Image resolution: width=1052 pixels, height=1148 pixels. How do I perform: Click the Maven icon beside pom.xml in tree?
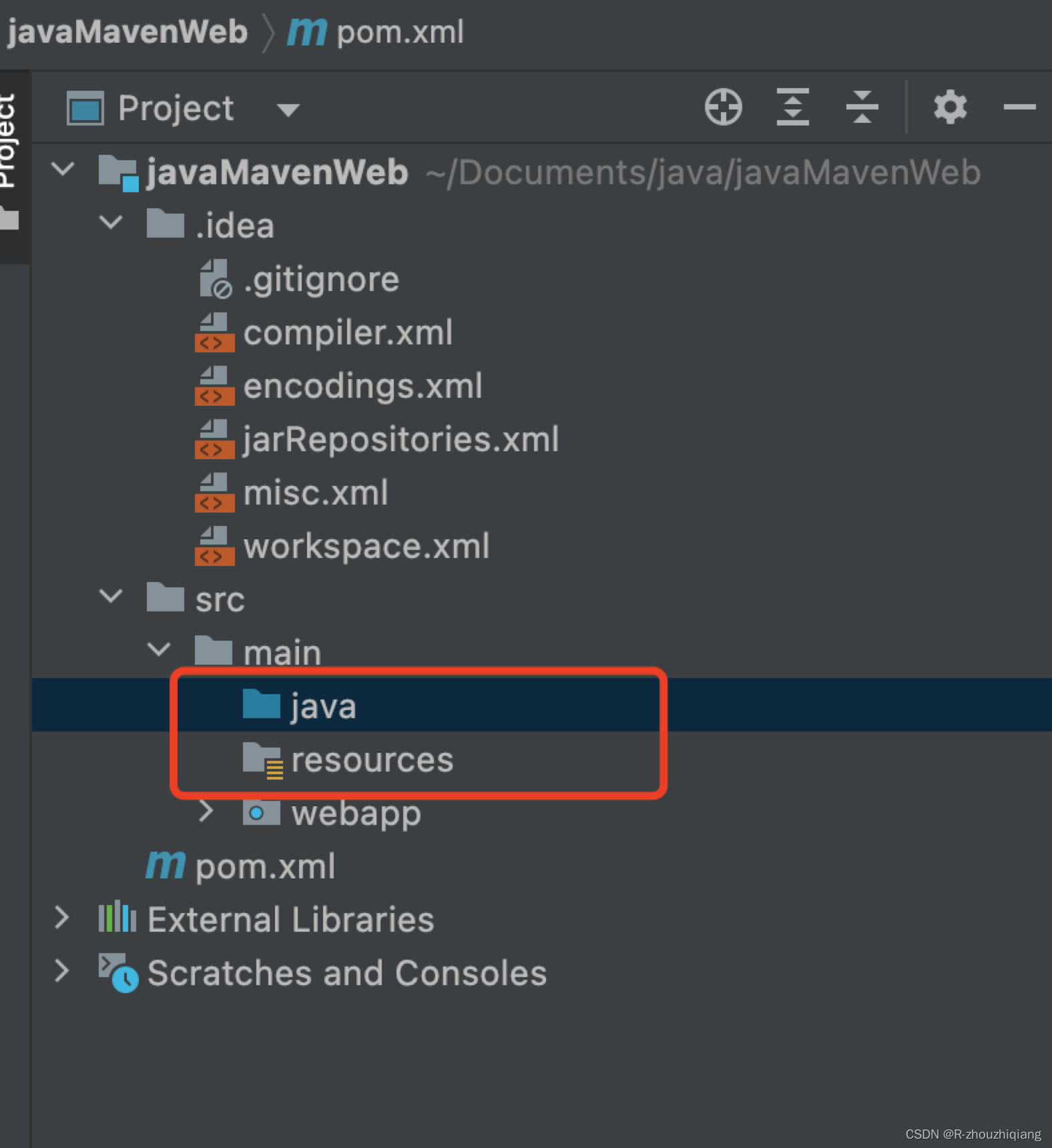point(166,866)
